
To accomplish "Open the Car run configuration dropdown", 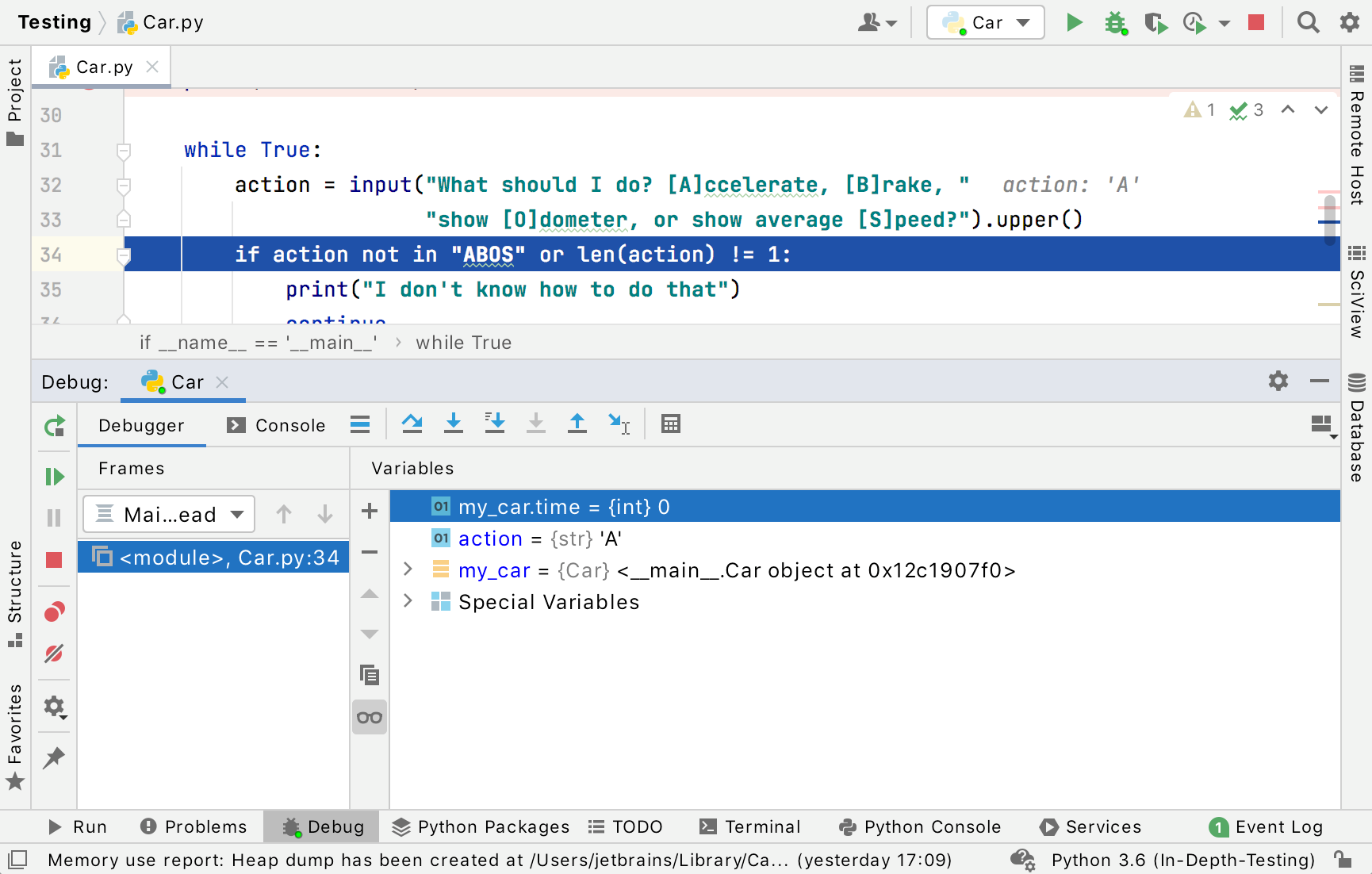I will tap(986, 23).
